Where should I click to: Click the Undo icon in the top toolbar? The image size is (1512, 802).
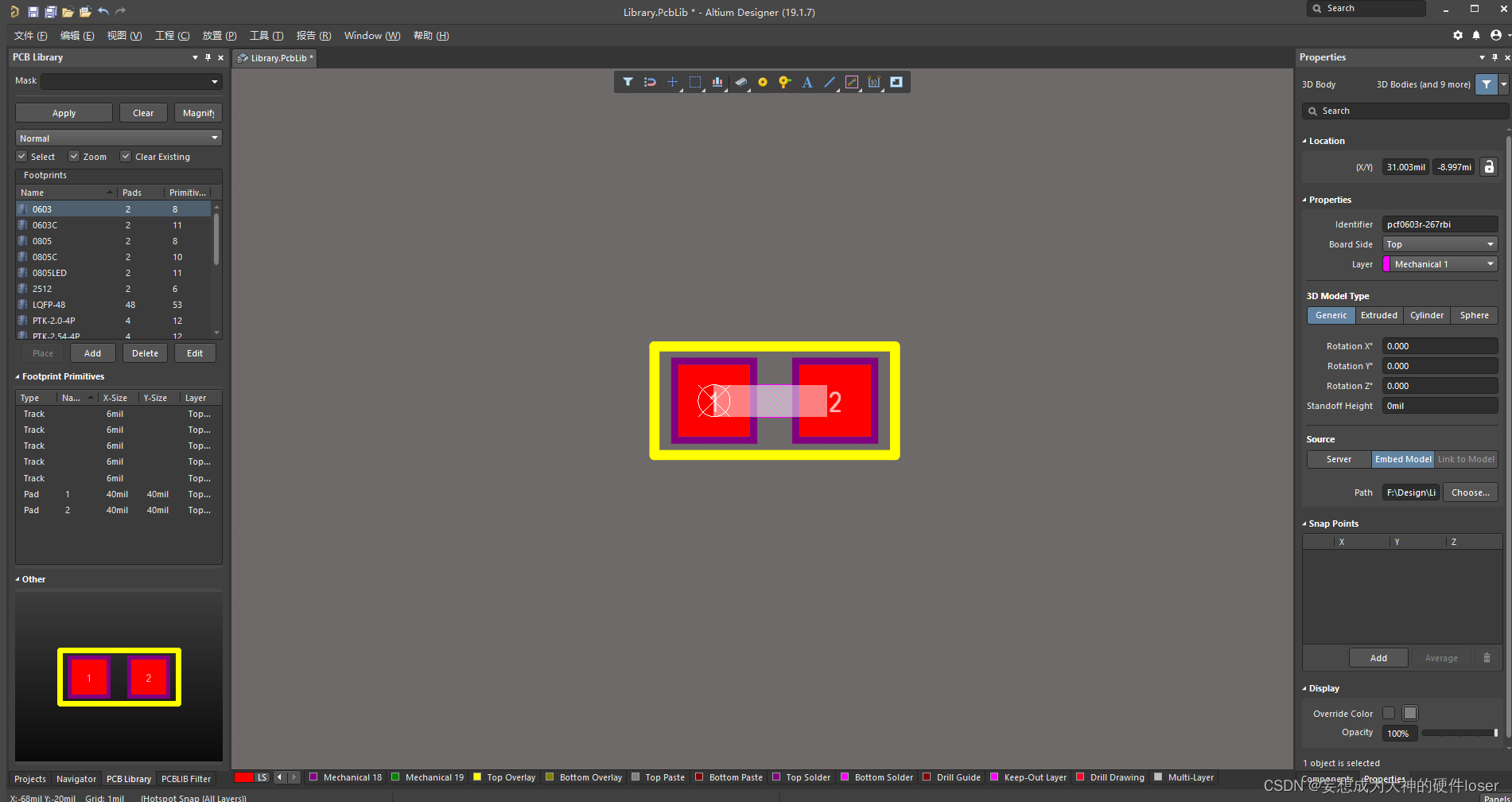103,11
